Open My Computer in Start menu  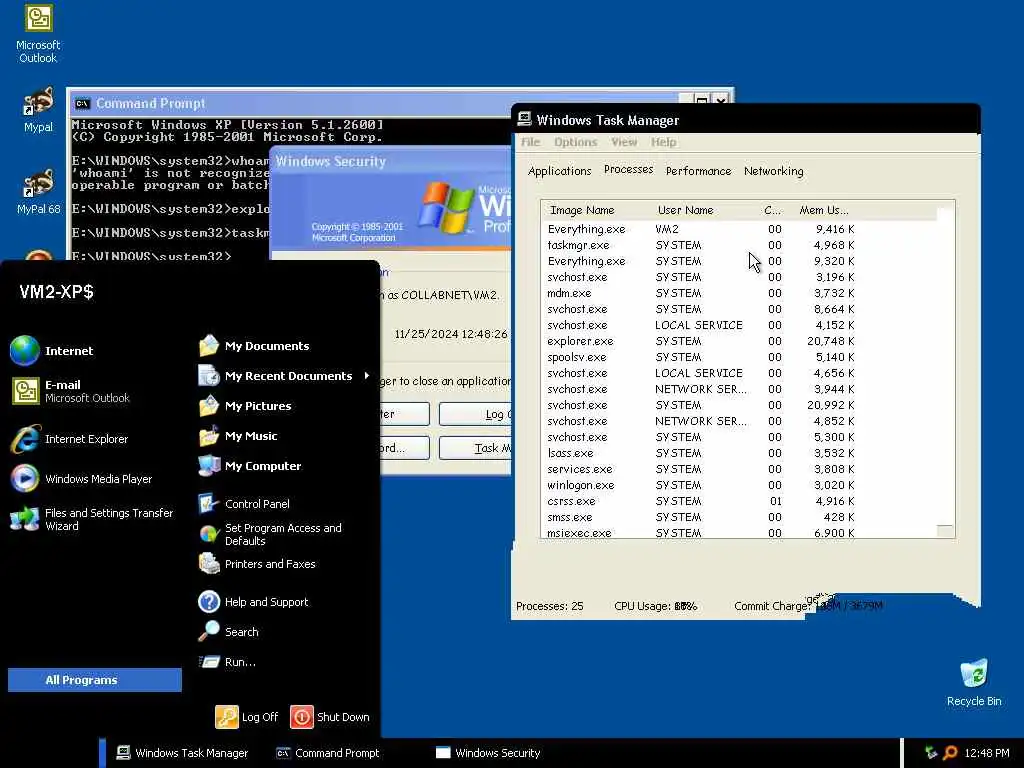249,466
